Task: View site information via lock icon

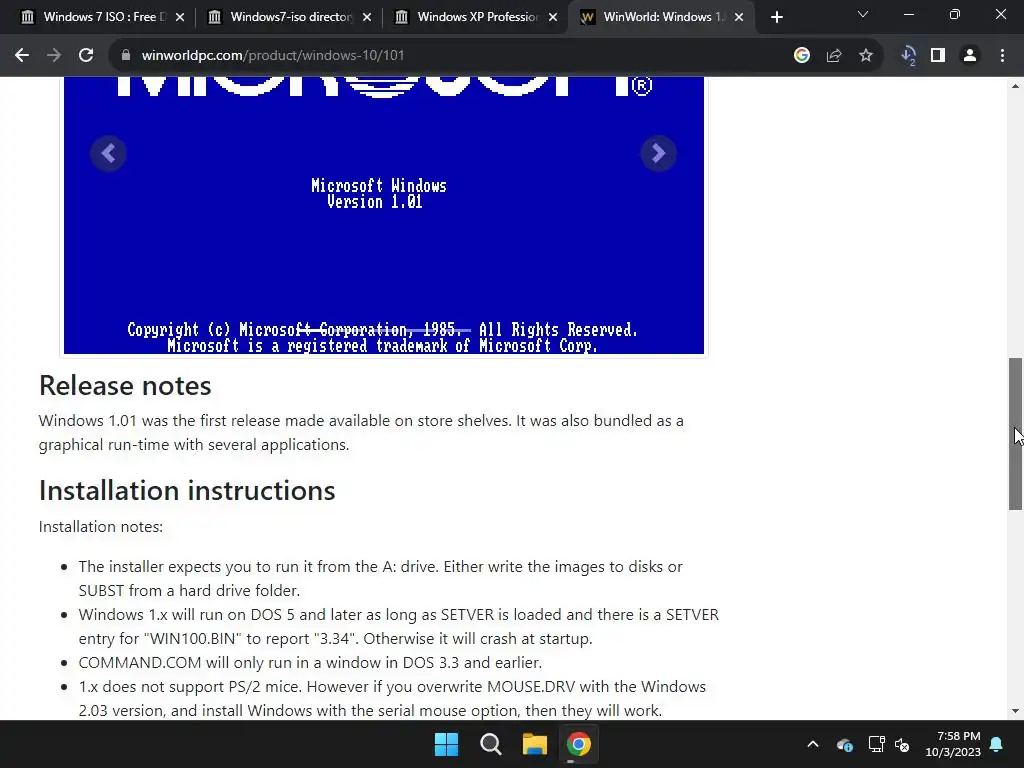Action: click(x=125, y=56)
